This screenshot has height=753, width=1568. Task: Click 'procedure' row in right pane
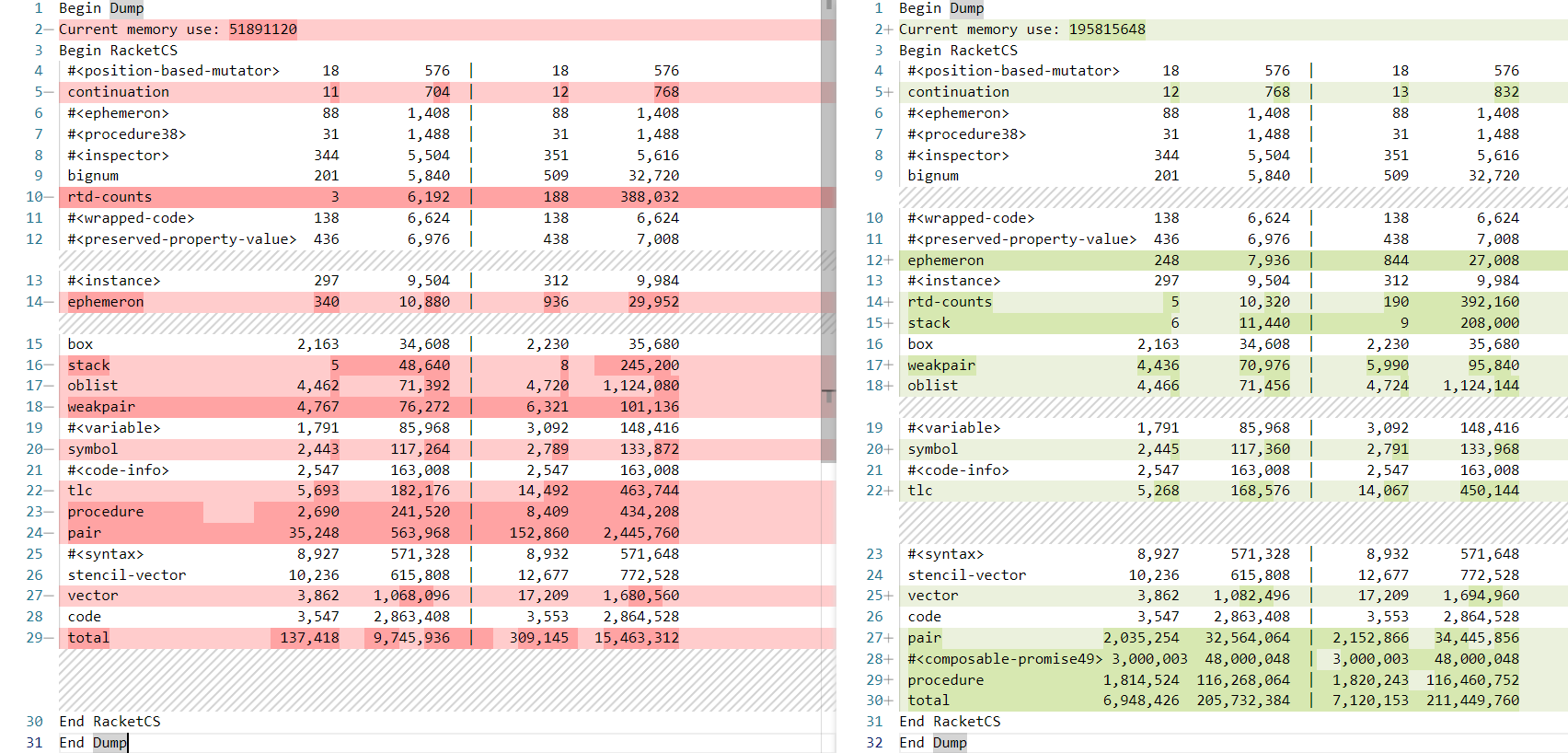[1233, 680]
